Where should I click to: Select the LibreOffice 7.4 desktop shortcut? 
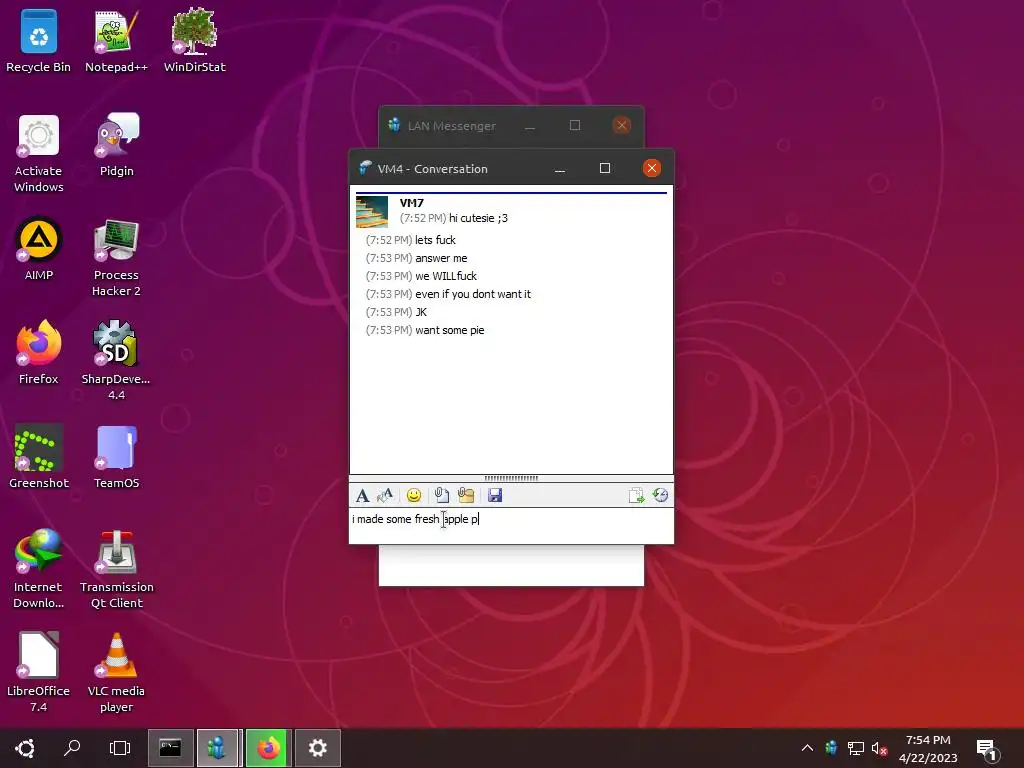[39, 672]
